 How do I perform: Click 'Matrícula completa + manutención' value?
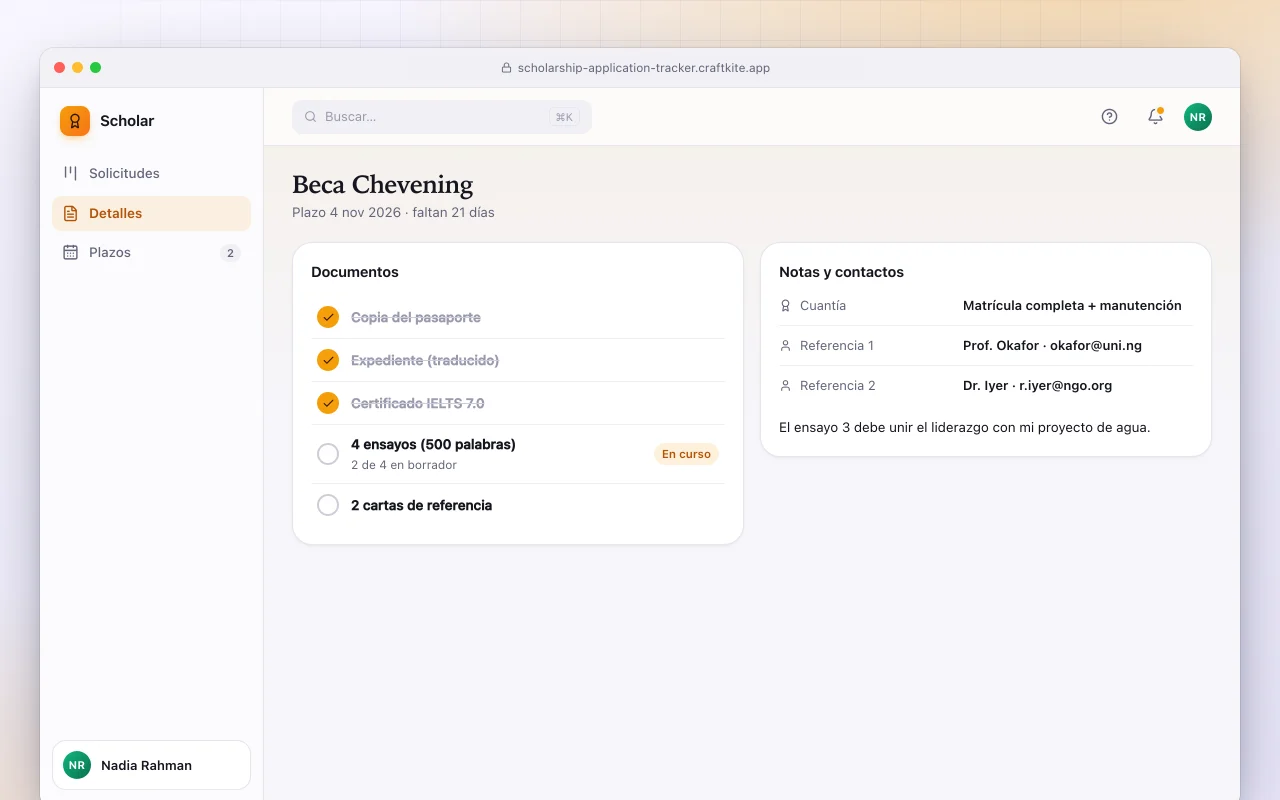(x=1072, y=306)
